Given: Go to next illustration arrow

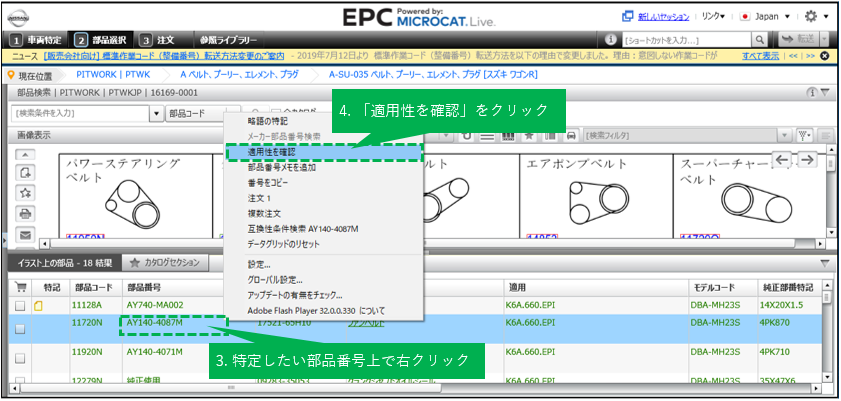Looking at the screenshot, I should point(806,159).
